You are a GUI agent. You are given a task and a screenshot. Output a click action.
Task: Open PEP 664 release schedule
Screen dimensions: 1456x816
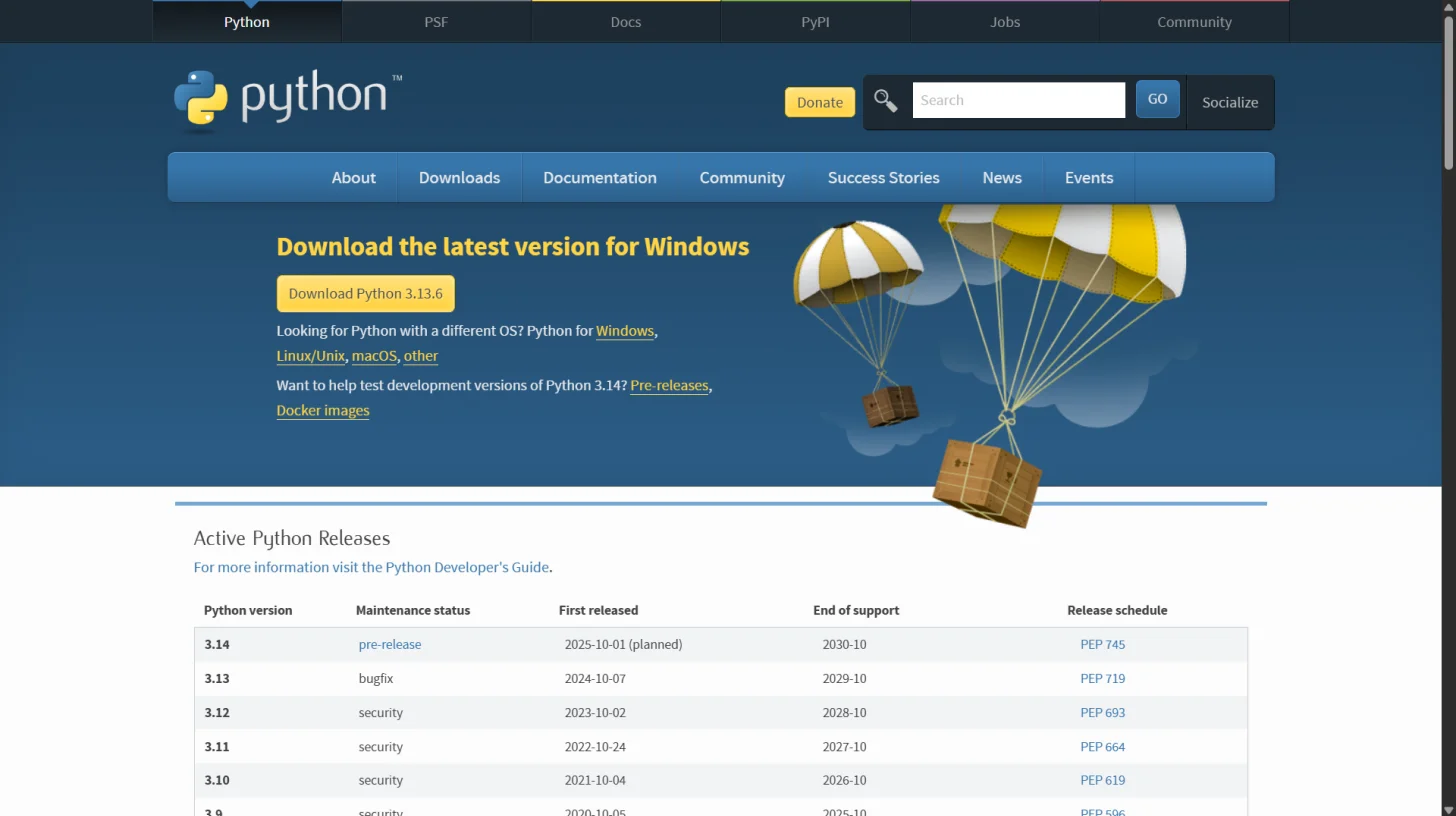(1103, 746)
